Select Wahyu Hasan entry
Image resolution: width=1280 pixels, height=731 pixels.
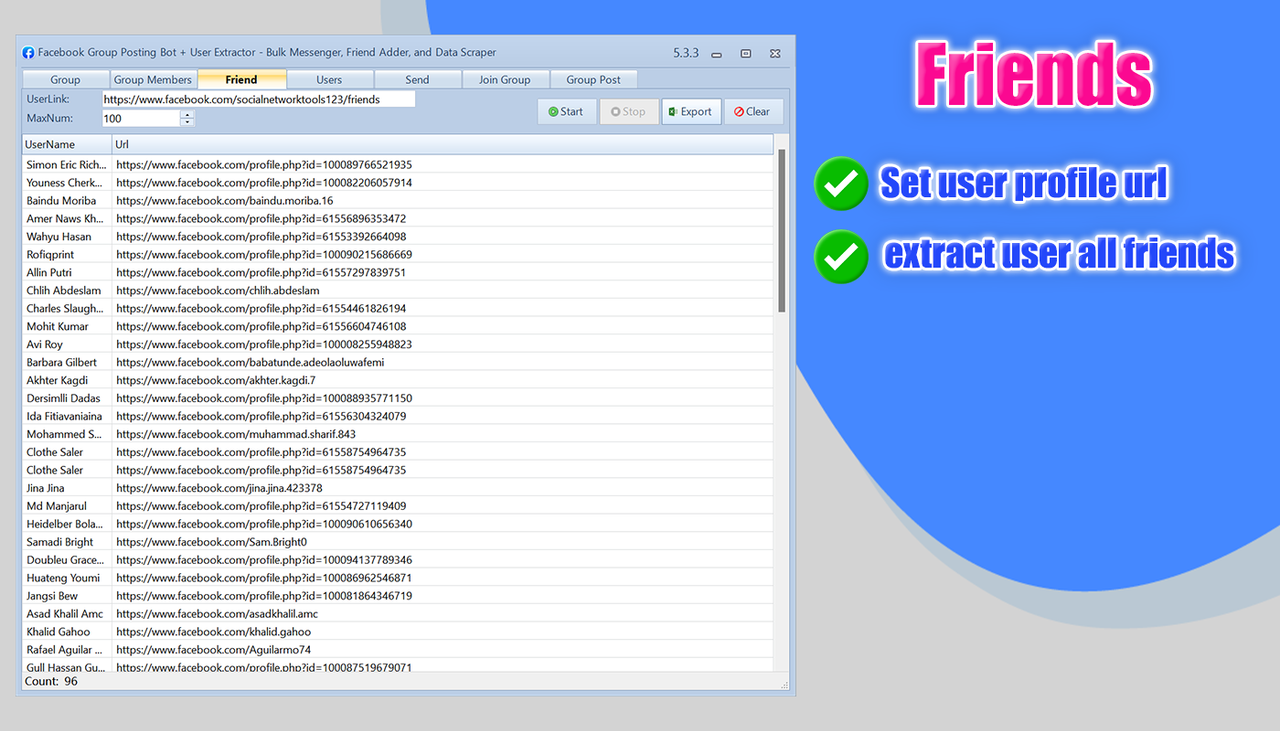tap(397, 237)
